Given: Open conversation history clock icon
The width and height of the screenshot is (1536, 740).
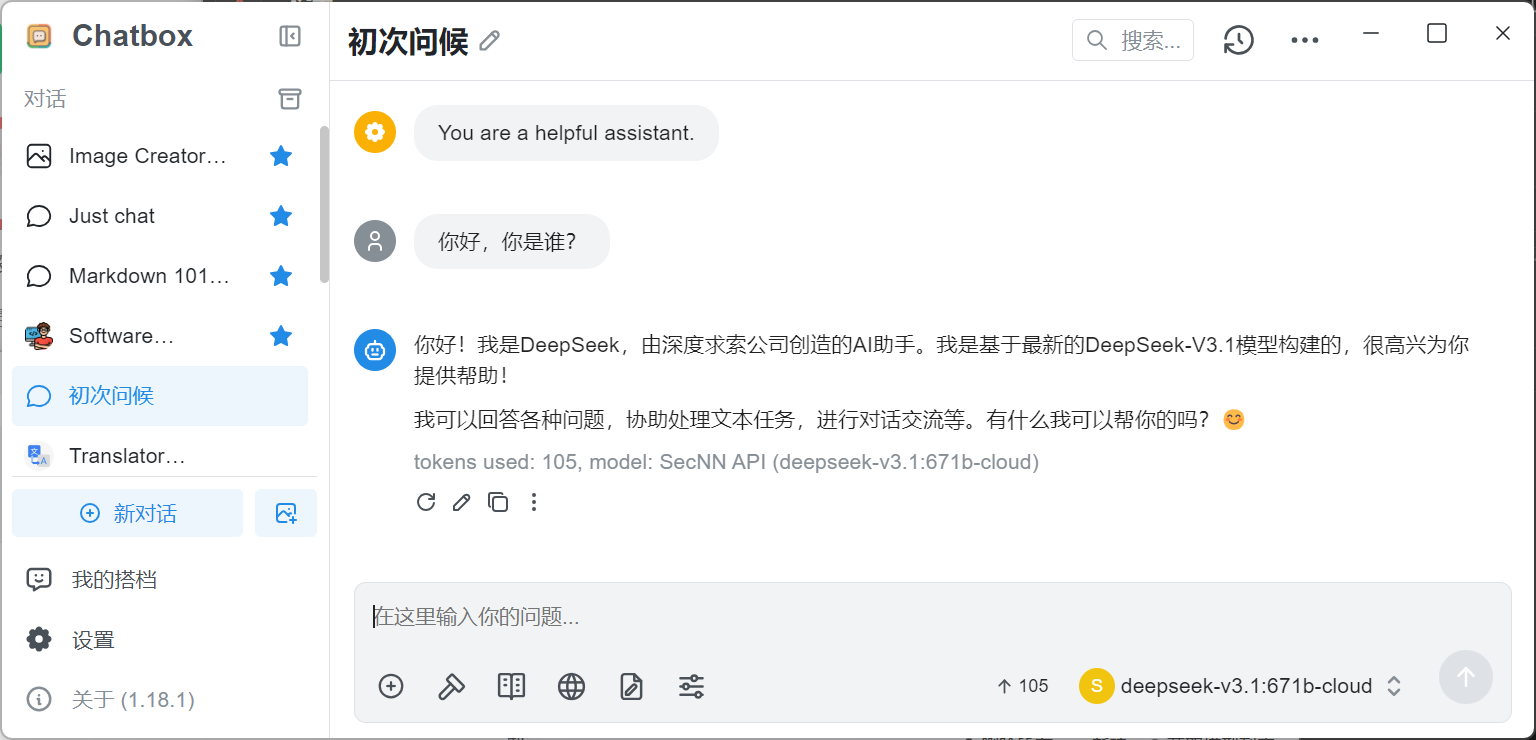Looking at the screenshot, I should click(1239, 40).
